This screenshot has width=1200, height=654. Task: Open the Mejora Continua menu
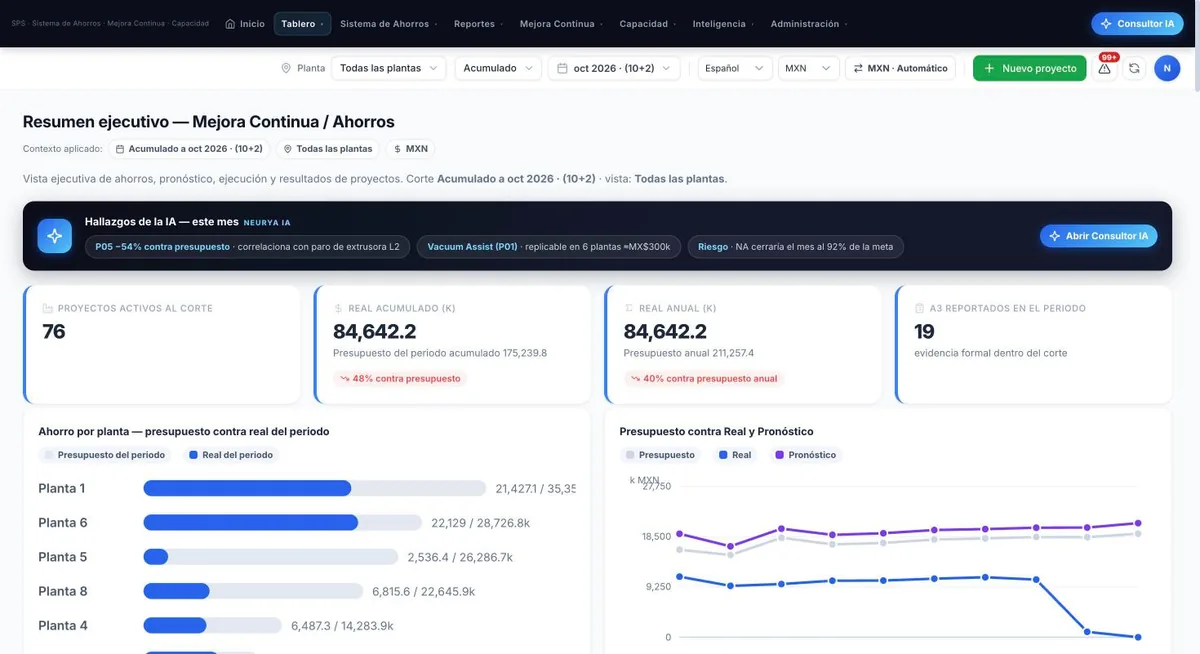pyautogui.click(x=559, y=24)
